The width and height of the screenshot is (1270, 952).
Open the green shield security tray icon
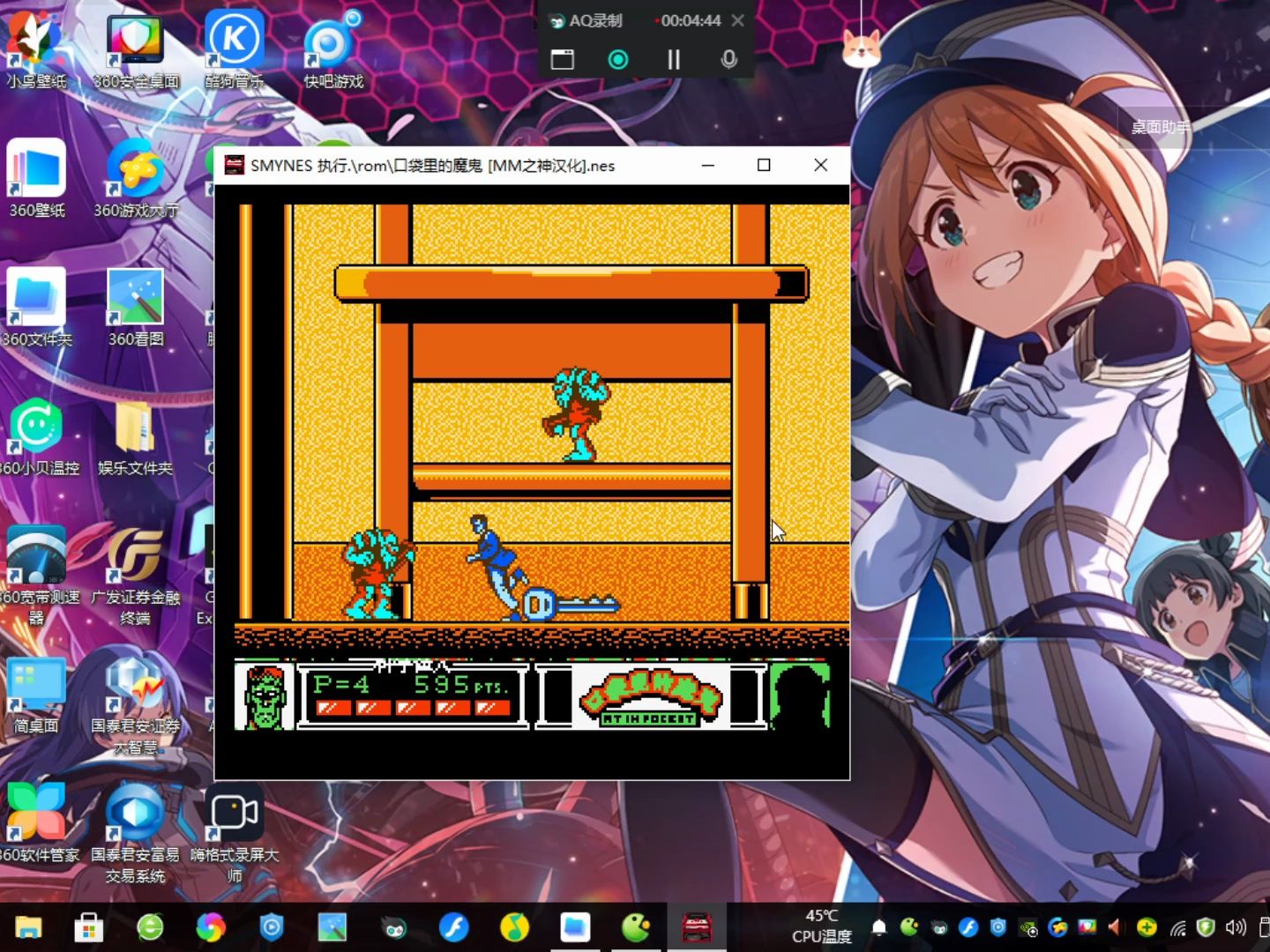coord(1206,927)
